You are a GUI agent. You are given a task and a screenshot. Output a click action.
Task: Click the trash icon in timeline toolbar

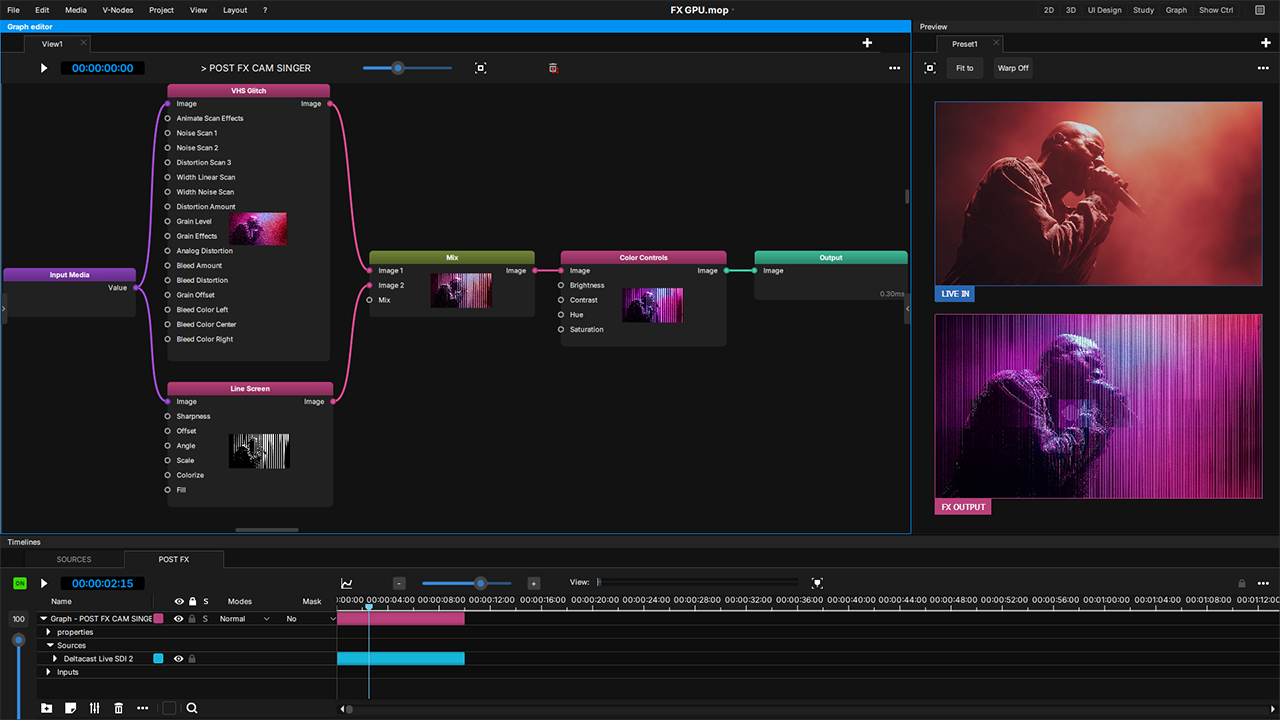[119, 708]
